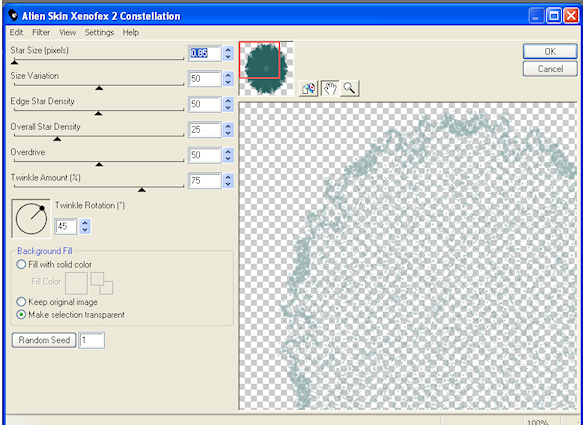Choose Keep original image option

coord(21,302)
